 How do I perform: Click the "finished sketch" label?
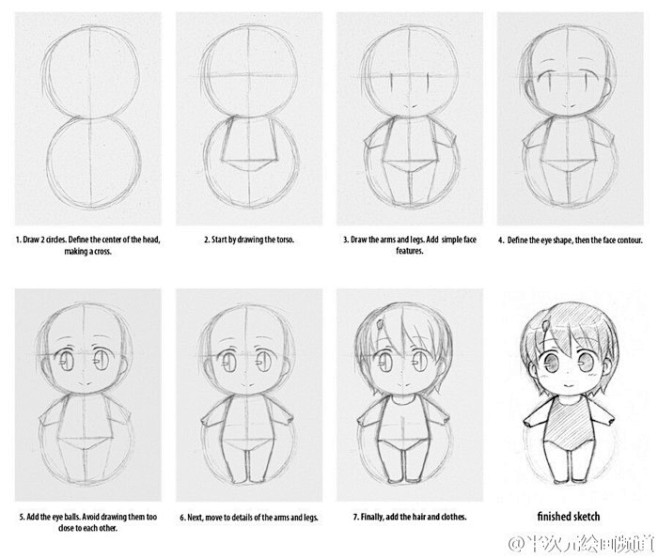point(569,516)
